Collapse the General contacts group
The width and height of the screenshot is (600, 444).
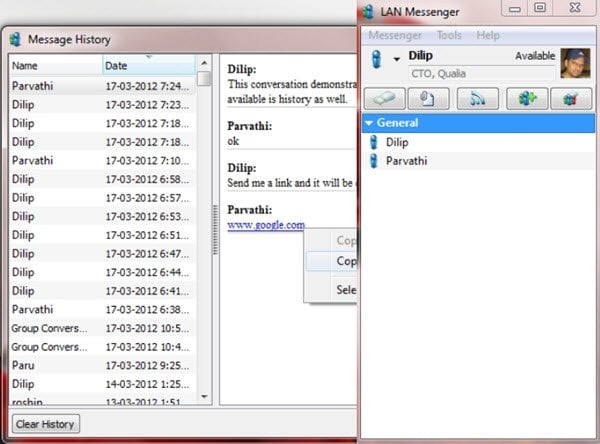tap(369, 123)
